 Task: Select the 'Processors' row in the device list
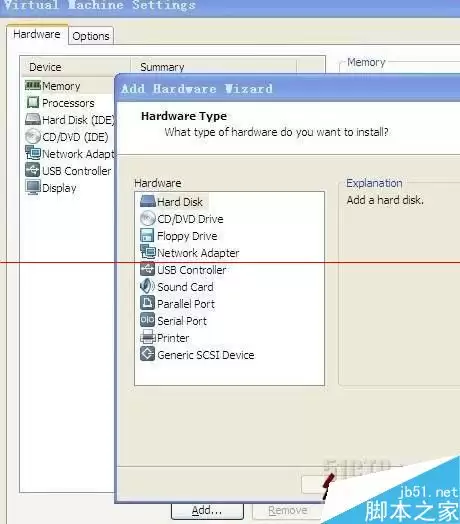coord(69,103)
